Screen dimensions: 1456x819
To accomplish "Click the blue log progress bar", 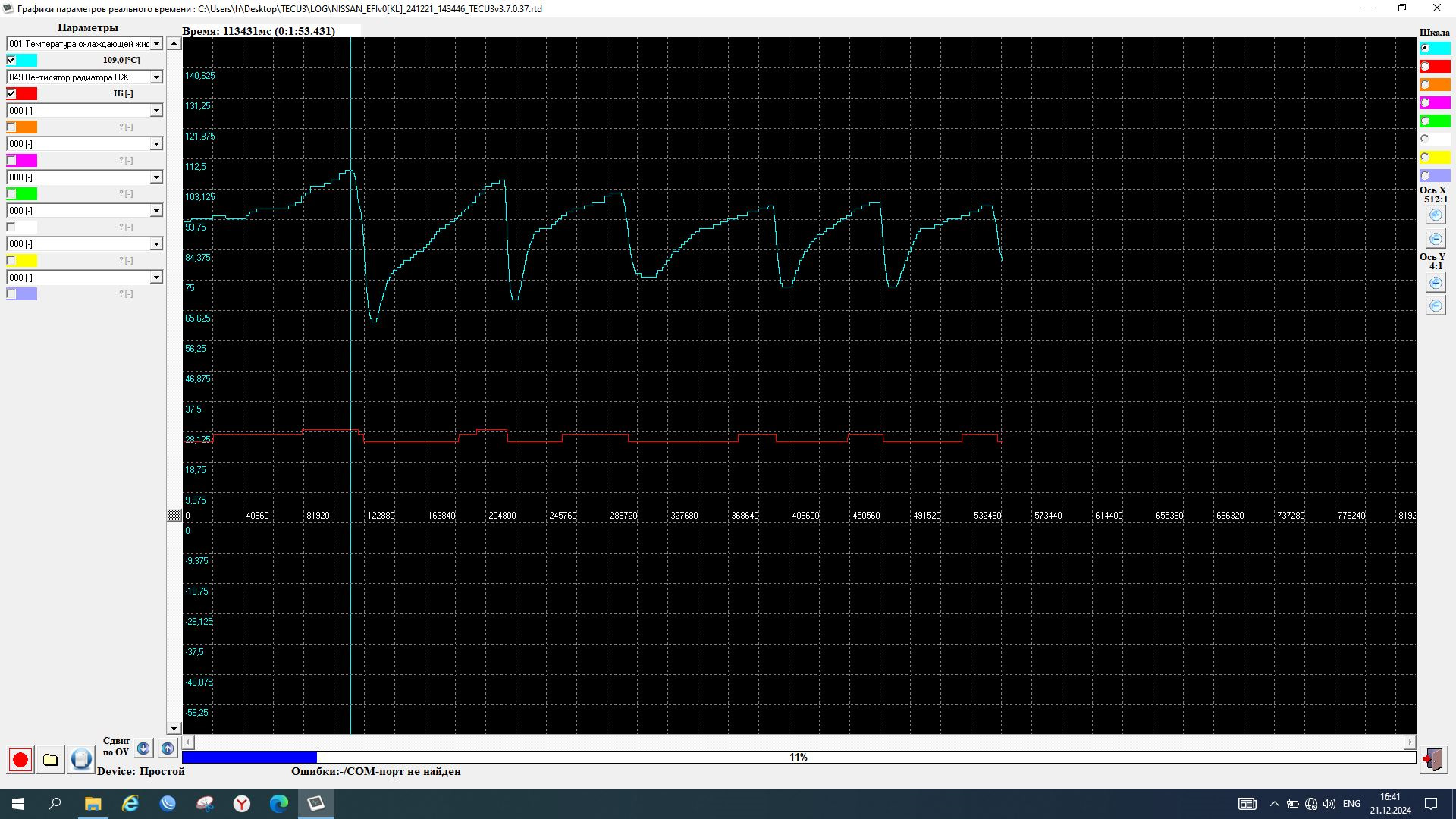I will [x=249, y=757].
